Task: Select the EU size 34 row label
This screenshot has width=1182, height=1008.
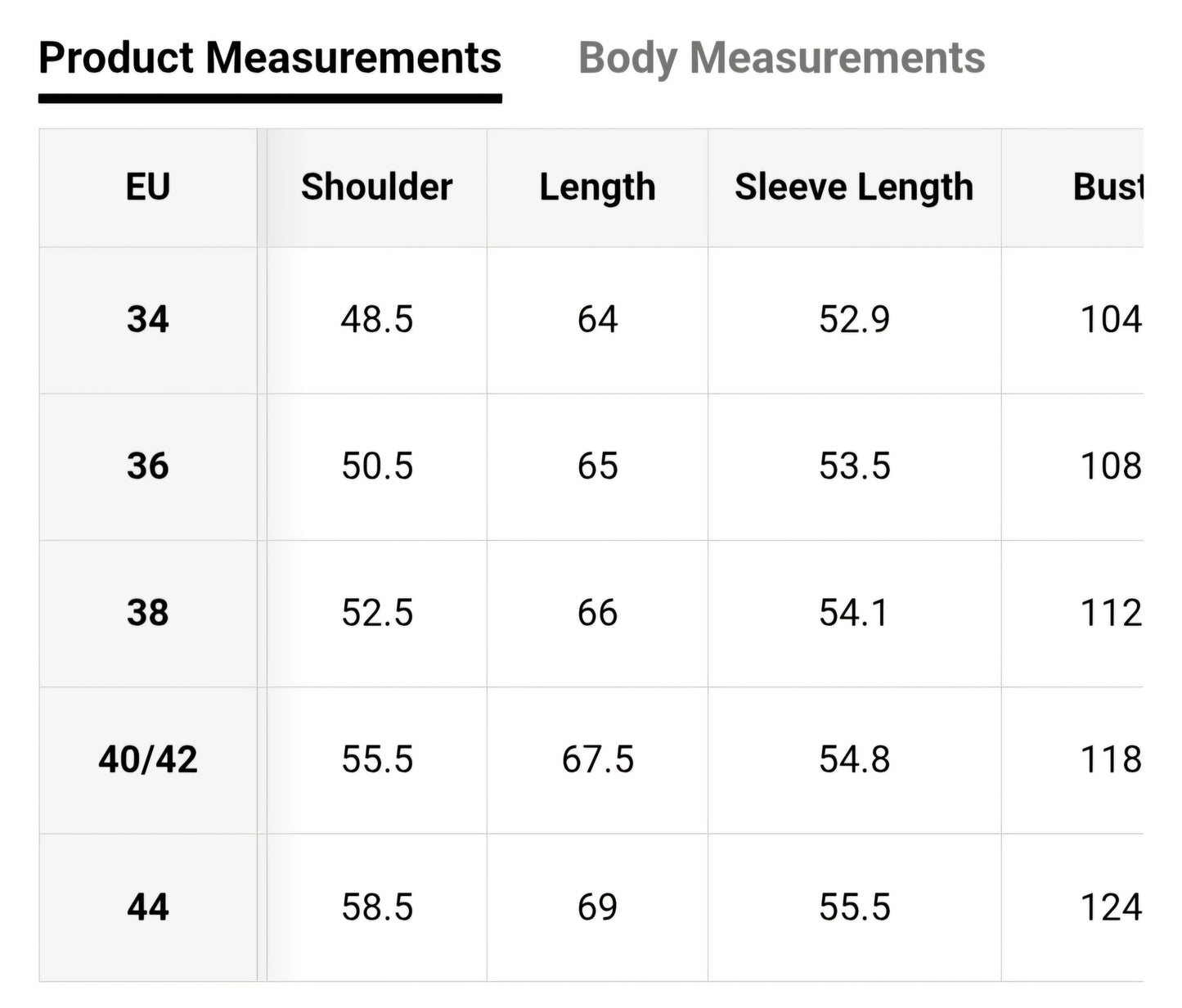Action: point(148,319)
